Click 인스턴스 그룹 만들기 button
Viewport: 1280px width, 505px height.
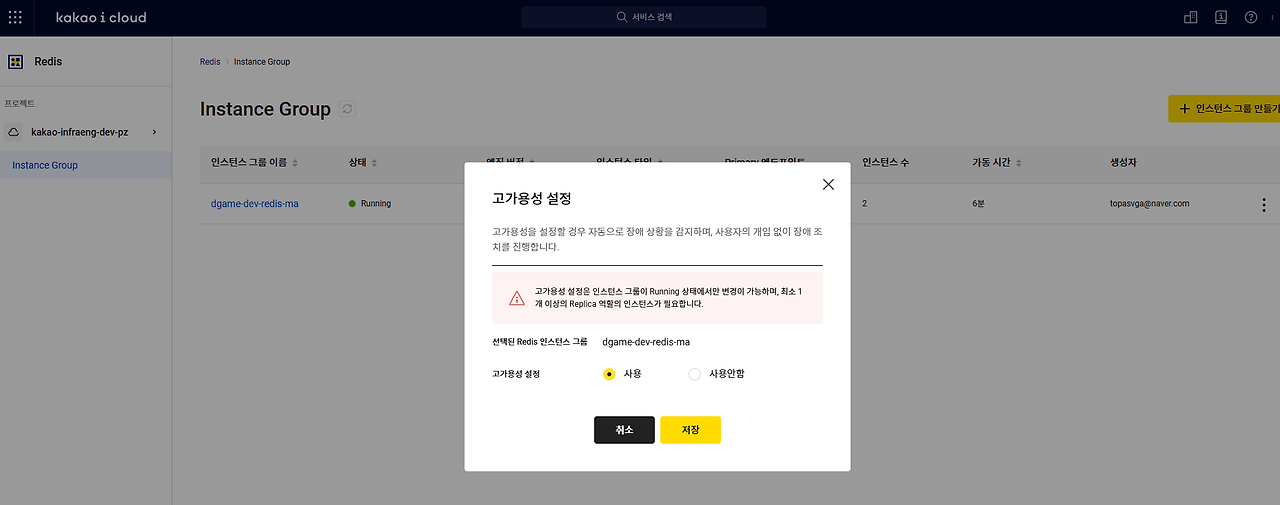pos(1225,109)
